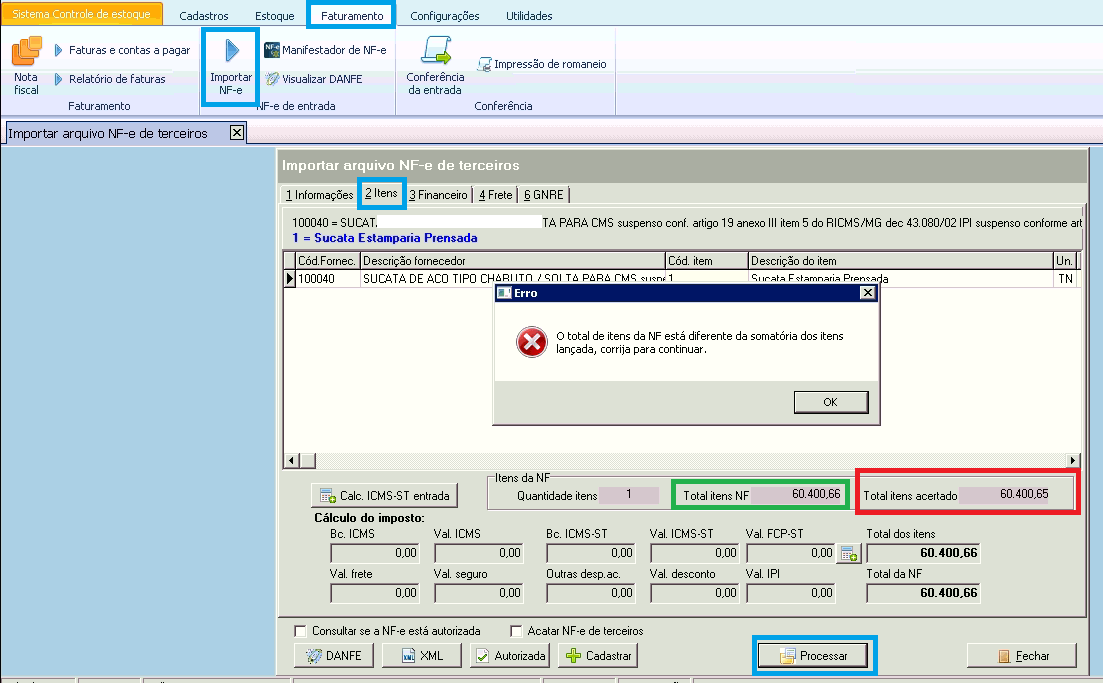Image resolution: width=1103 pixels, height=683 pixels.
Task: Open Importar NF-e from the ribbon
Action: [231, 66]
